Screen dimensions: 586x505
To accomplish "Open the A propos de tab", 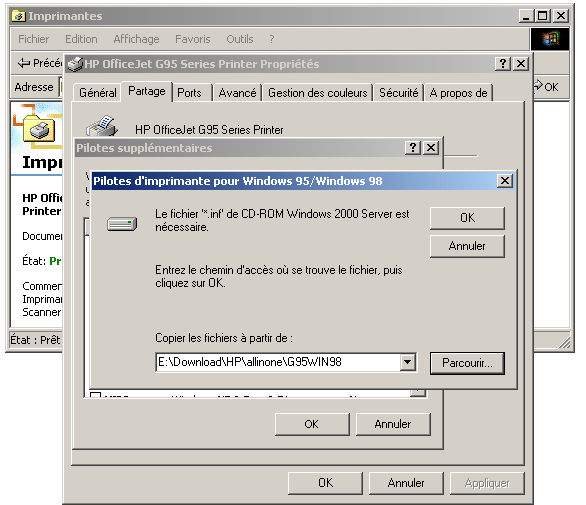I will [x=459, y=93].
